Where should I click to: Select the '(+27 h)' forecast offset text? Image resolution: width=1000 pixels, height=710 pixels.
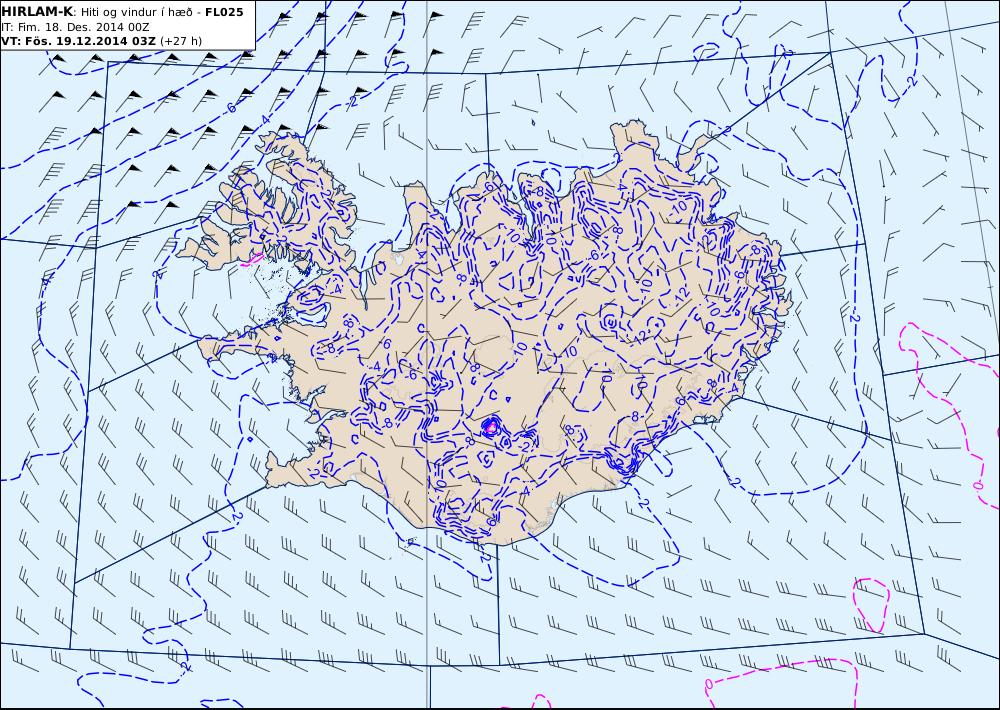click(x=180, y=41)
